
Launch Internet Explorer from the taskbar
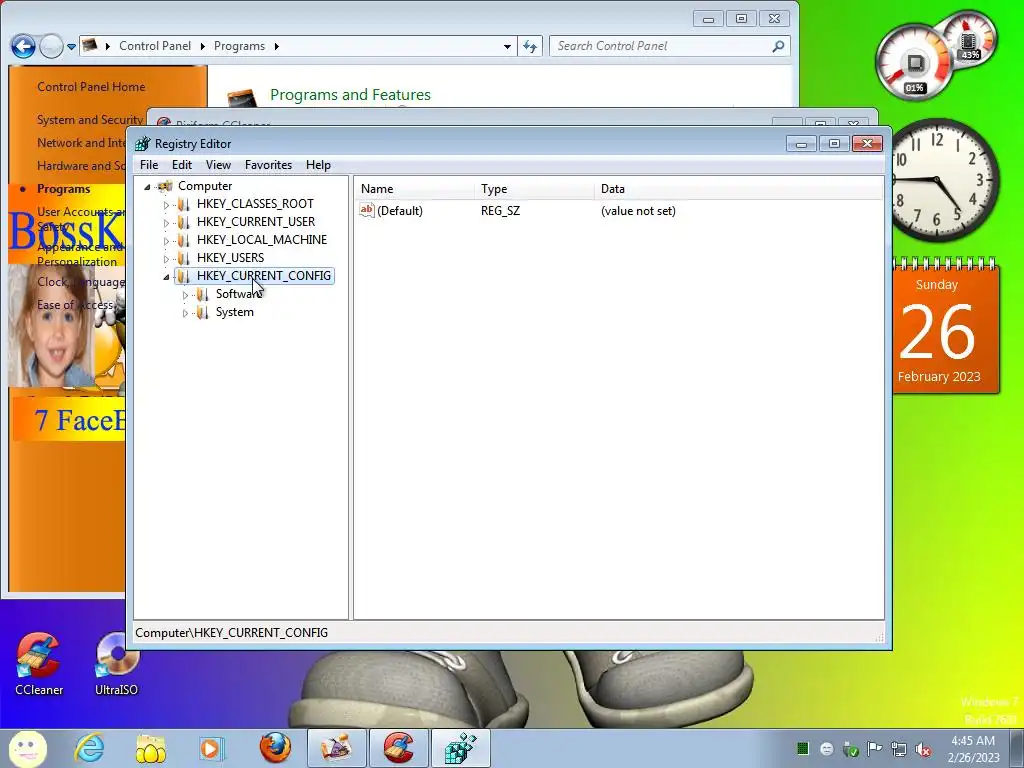pyautogui.click(x=89, y=748)
